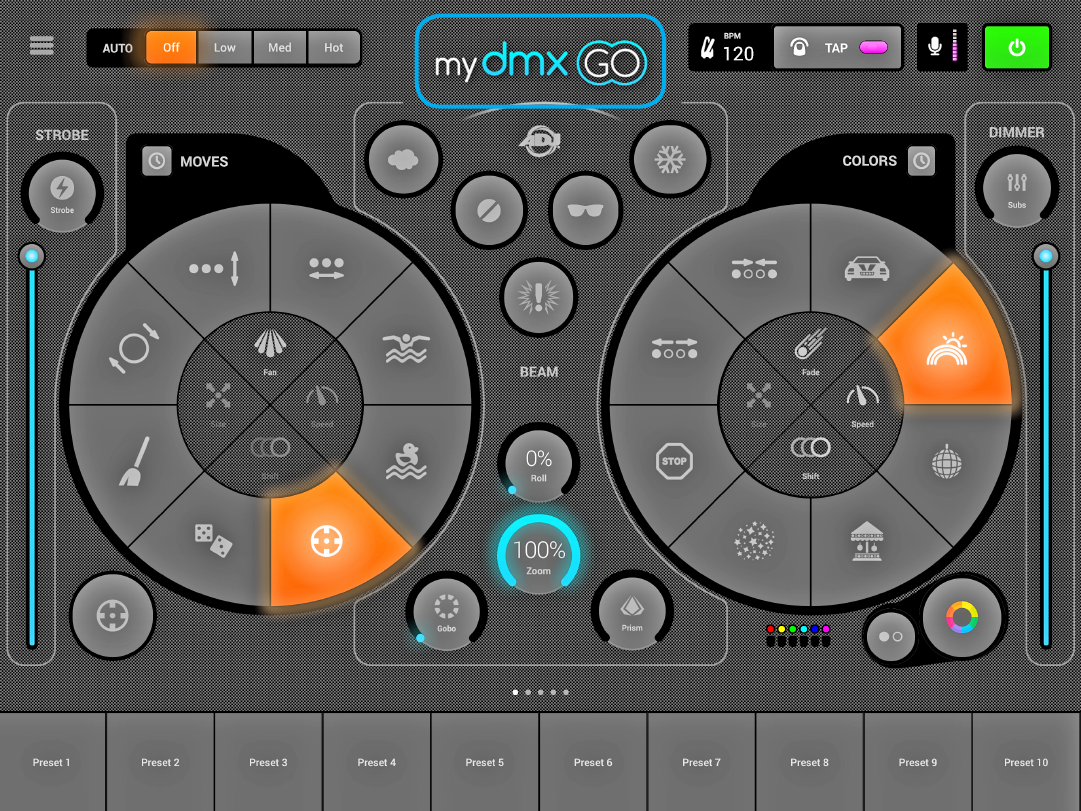
Task: Go to the first page dot
Action: coord(515,692)
